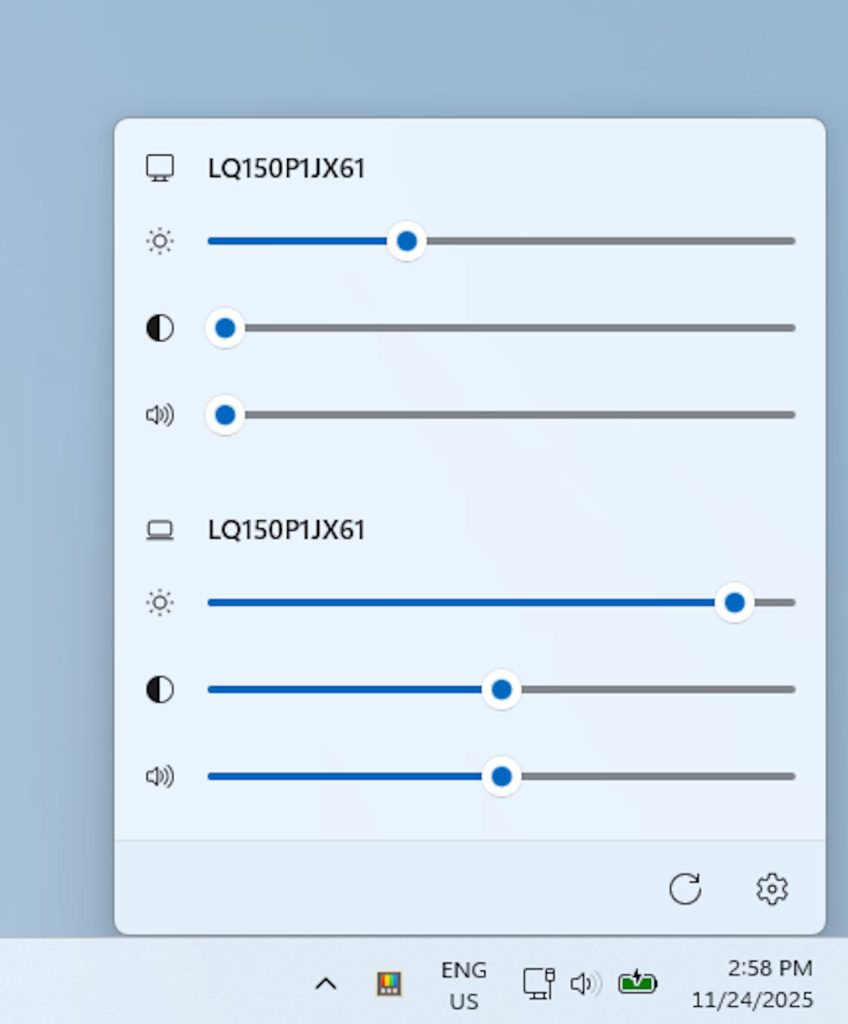The height and width of the screenshot is (1024, 848).
Task: Open the network icon in system tray
Action: click(x=538, y=984)
